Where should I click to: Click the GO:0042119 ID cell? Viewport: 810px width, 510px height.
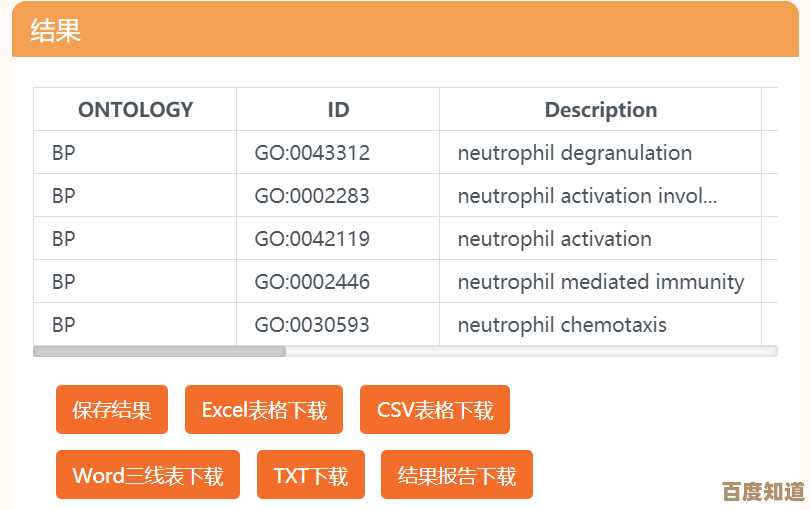coord(312,239)
